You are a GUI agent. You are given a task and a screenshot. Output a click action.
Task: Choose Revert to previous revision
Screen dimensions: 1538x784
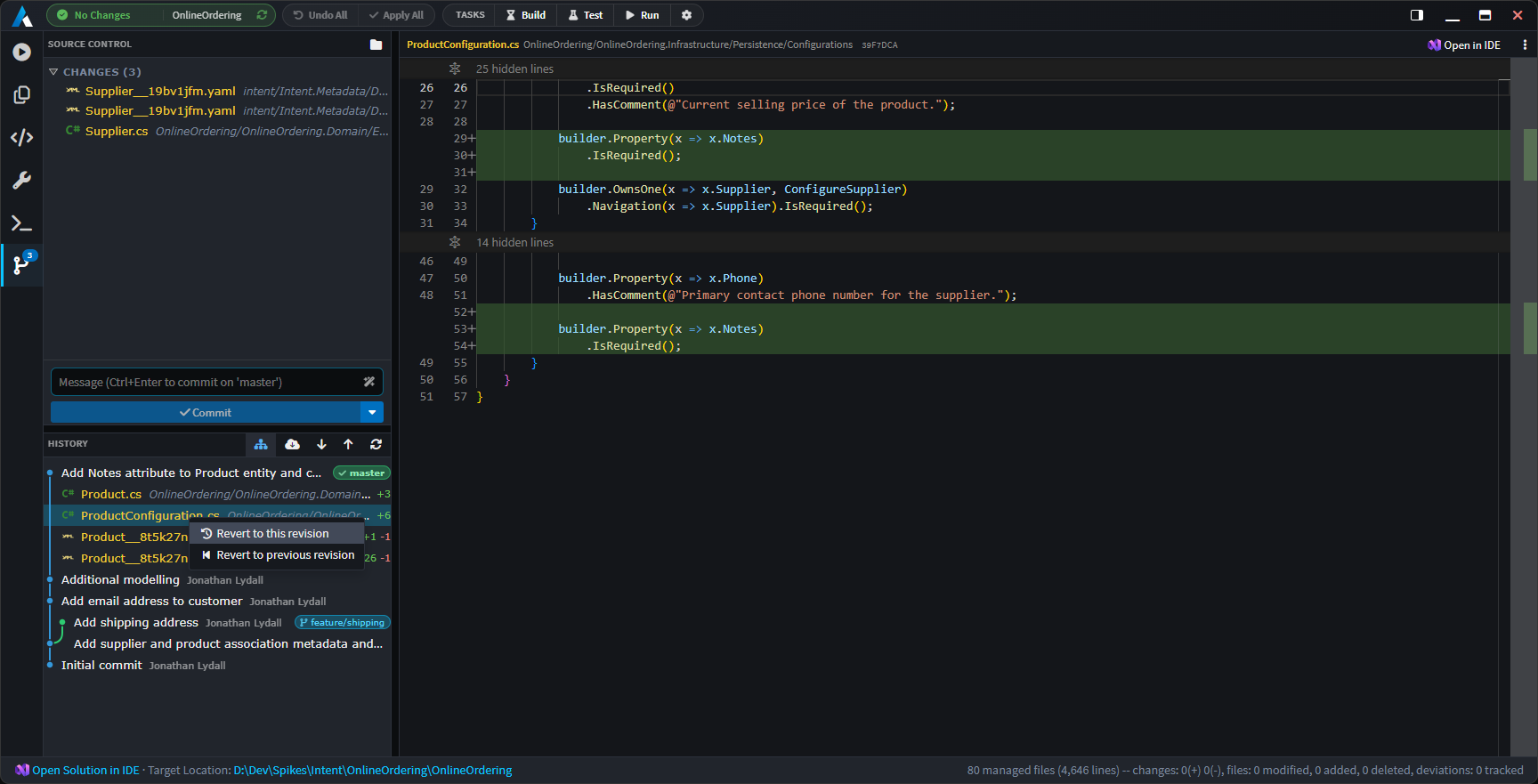[277, 554]
